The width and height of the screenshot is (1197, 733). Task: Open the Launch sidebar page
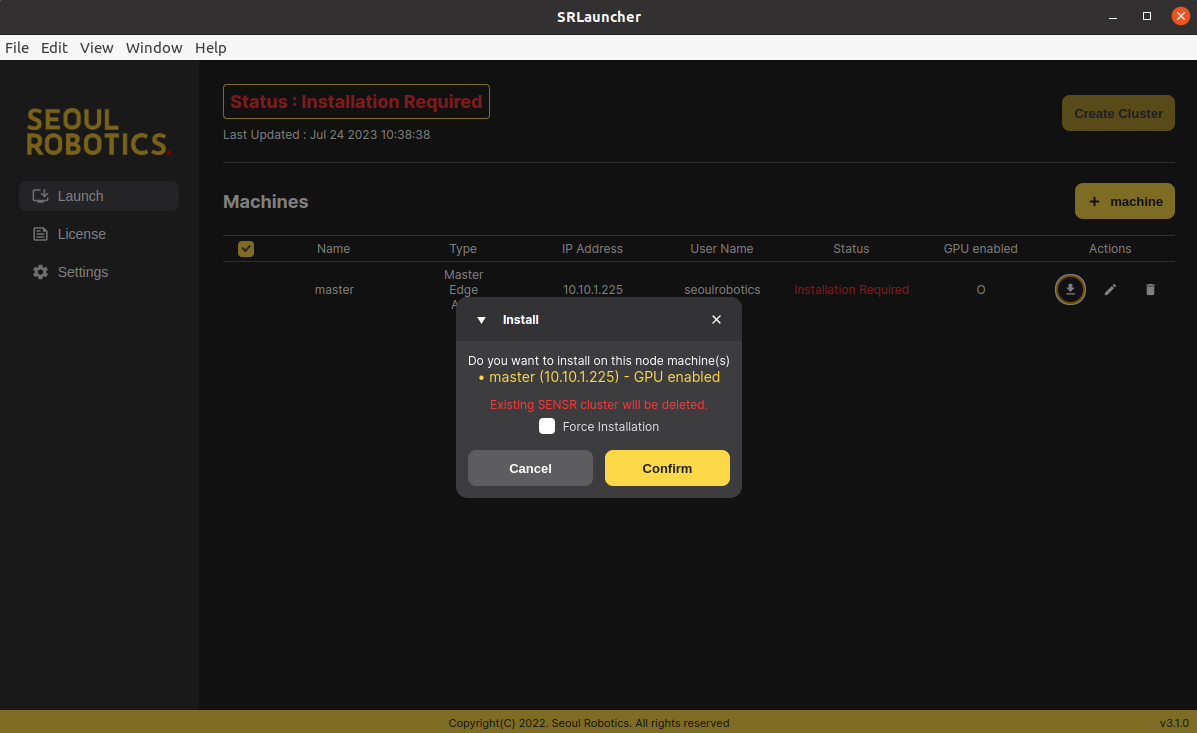[99, 196]
